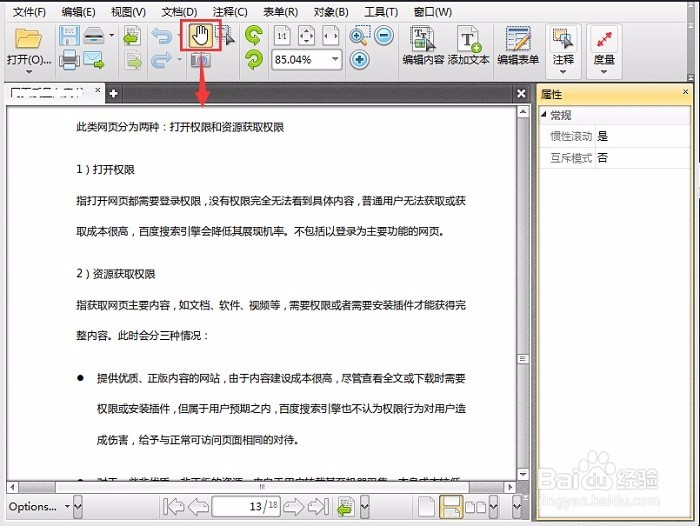
Task: Click the Add Text (添加文本) tool
Action: click(469, 46)
